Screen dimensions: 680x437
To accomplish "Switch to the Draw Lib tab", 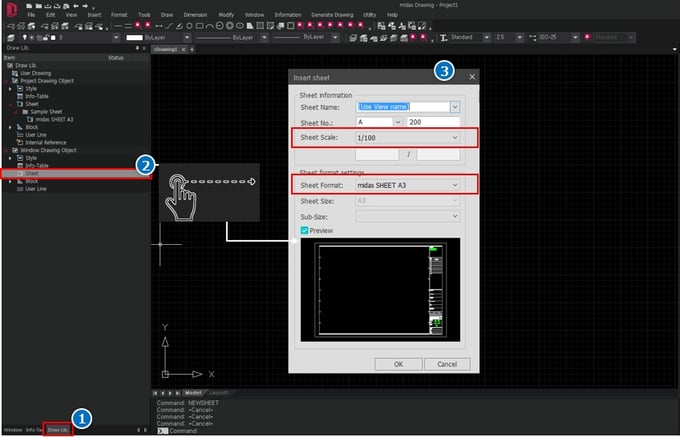I will click(x=59, y=430).
